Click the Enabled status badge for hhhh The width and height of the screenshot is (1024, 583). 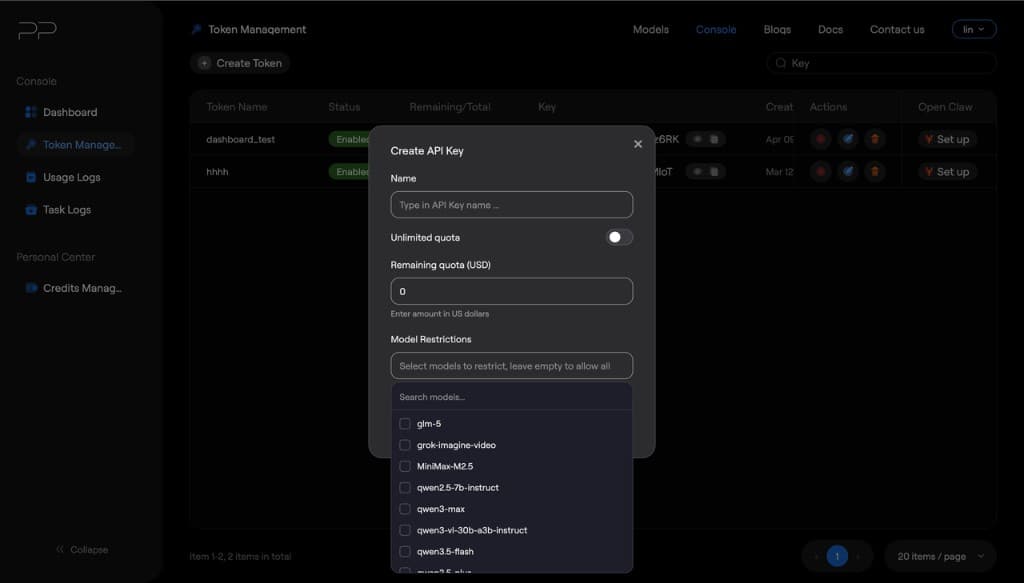pyautogui.click(x=349, y=172)
